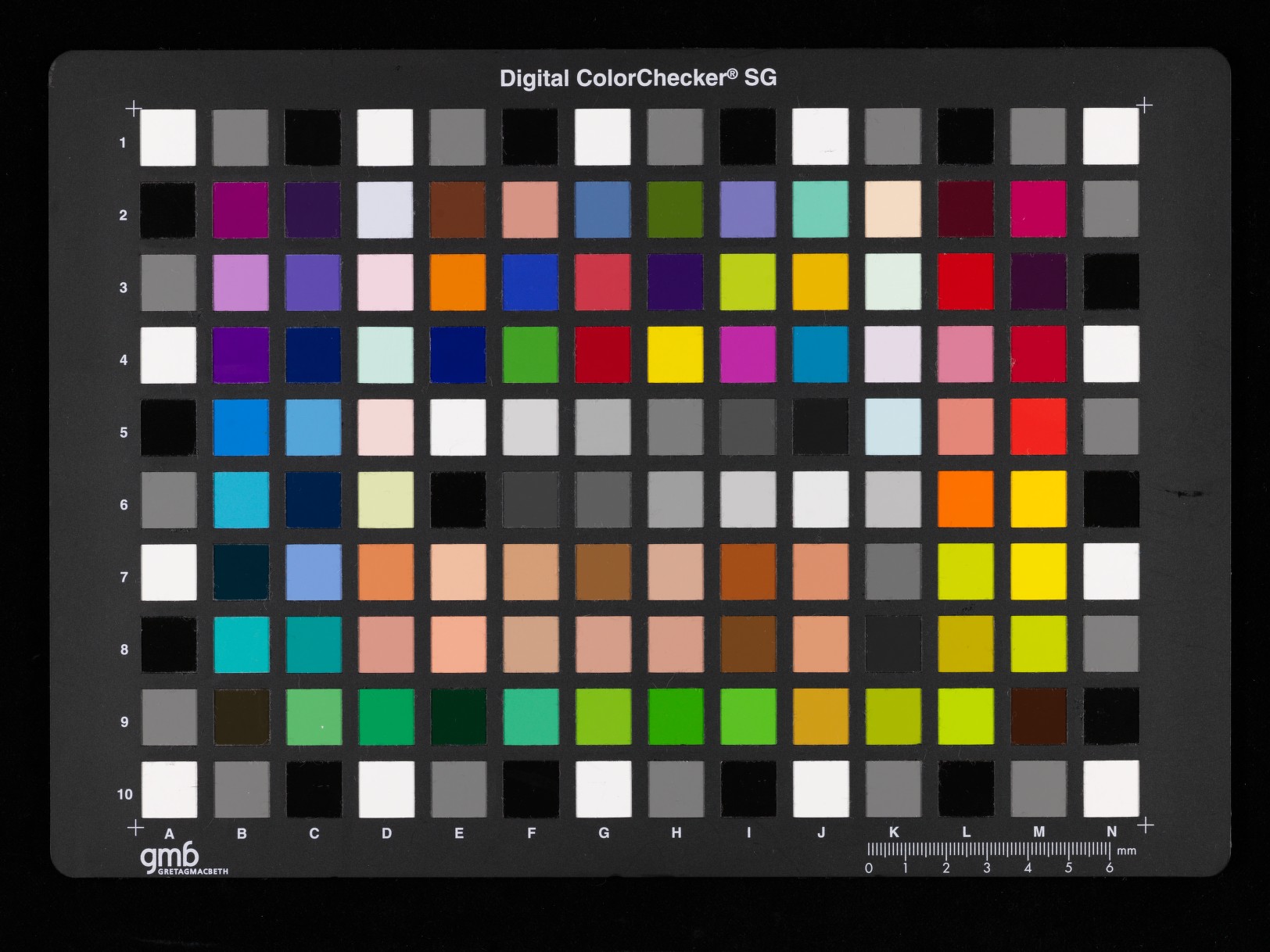Pick the dark maroon patch at L2
Viewport: 1270px width, 952px height.
[x=965, y=209]
